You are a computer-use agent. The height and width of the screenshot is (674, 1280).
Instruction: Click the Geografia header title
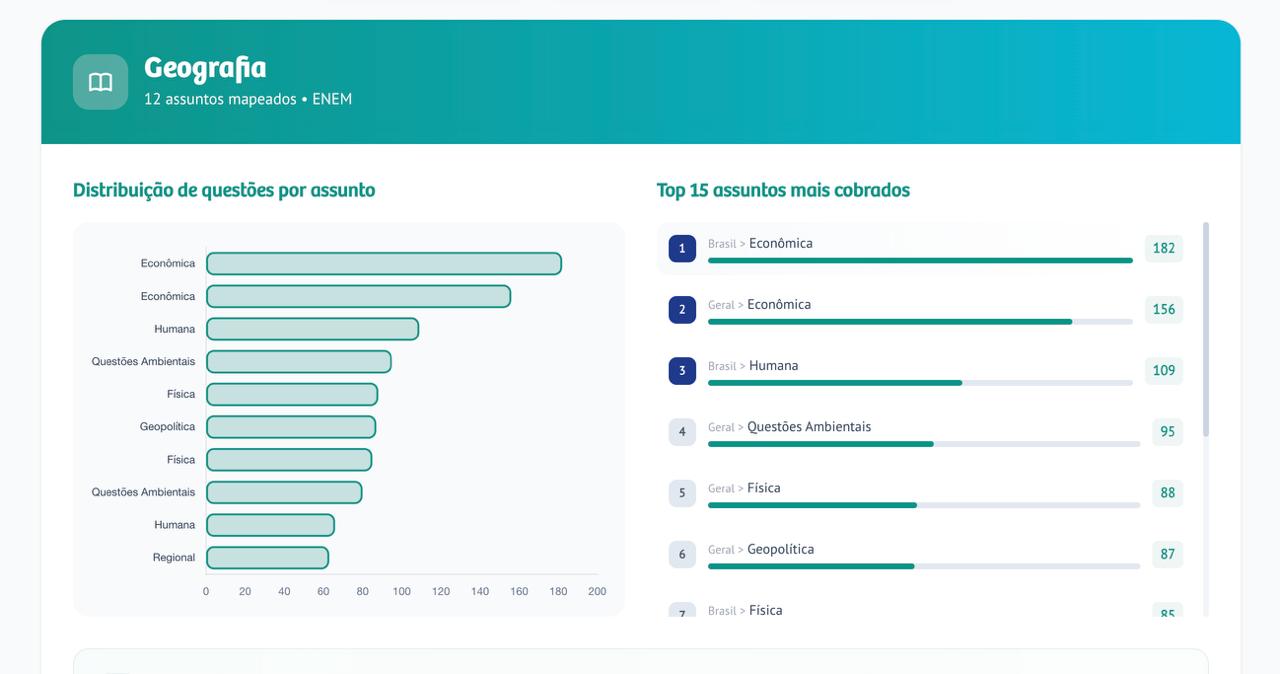[205, 68]
